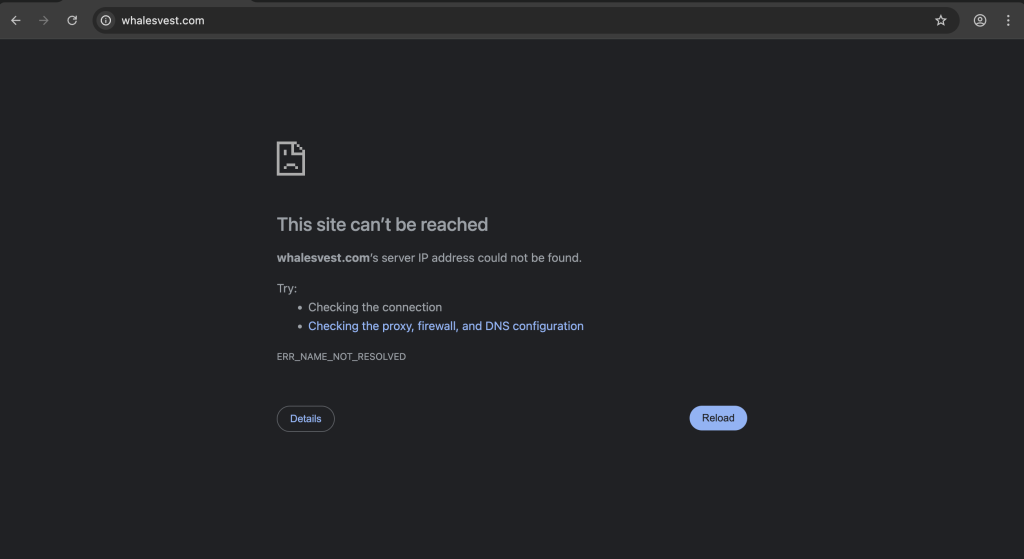This screenshot has width=1024, height=559.
Task: Reload the page via the toolbar refresh icon
Action: 72,20
